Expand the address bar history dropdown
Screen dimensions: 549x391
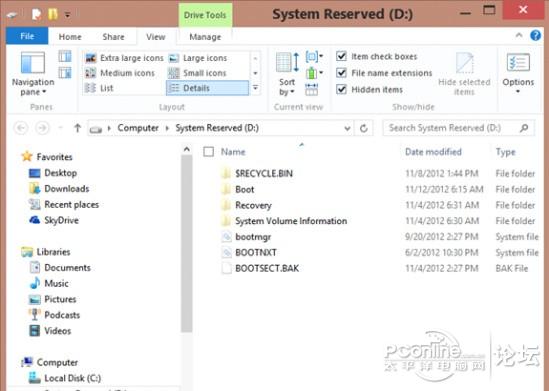point(347,128)
